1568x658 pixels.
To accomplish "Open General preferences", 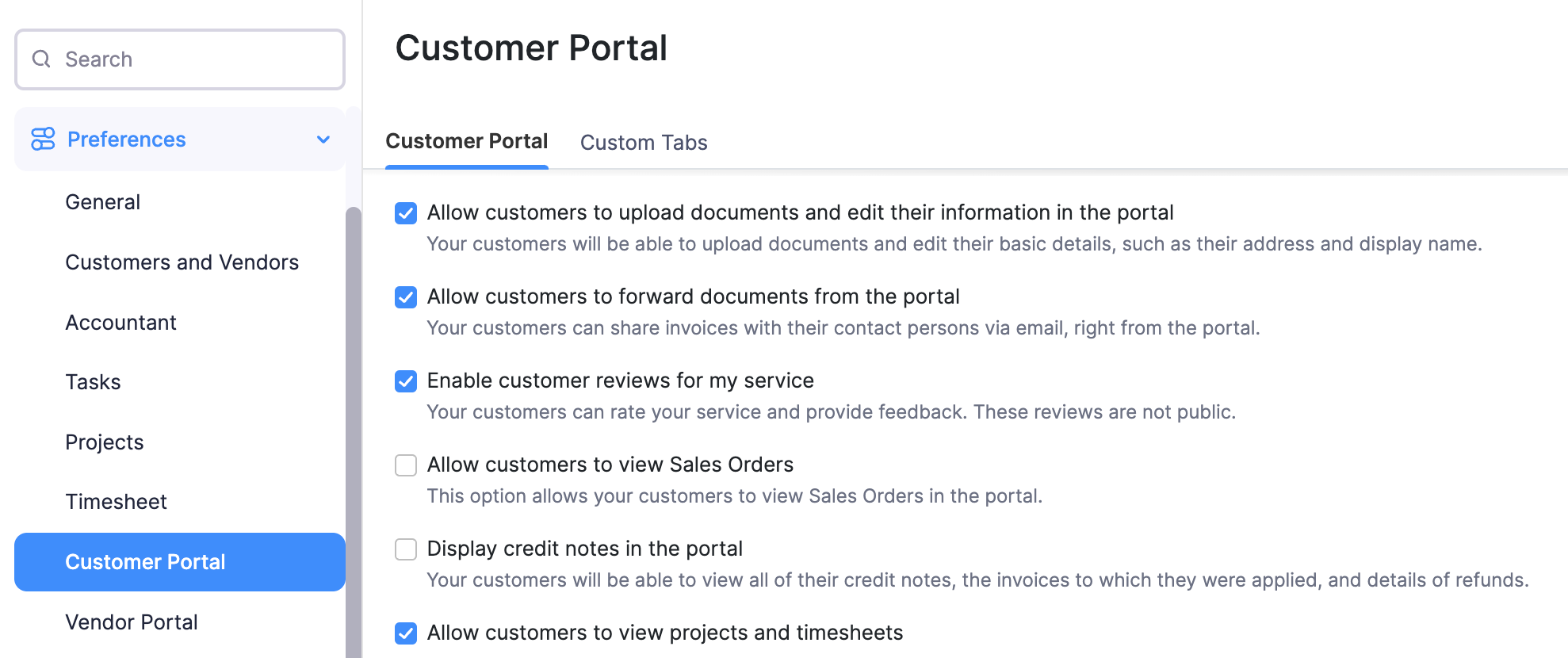I will (103, 202).
